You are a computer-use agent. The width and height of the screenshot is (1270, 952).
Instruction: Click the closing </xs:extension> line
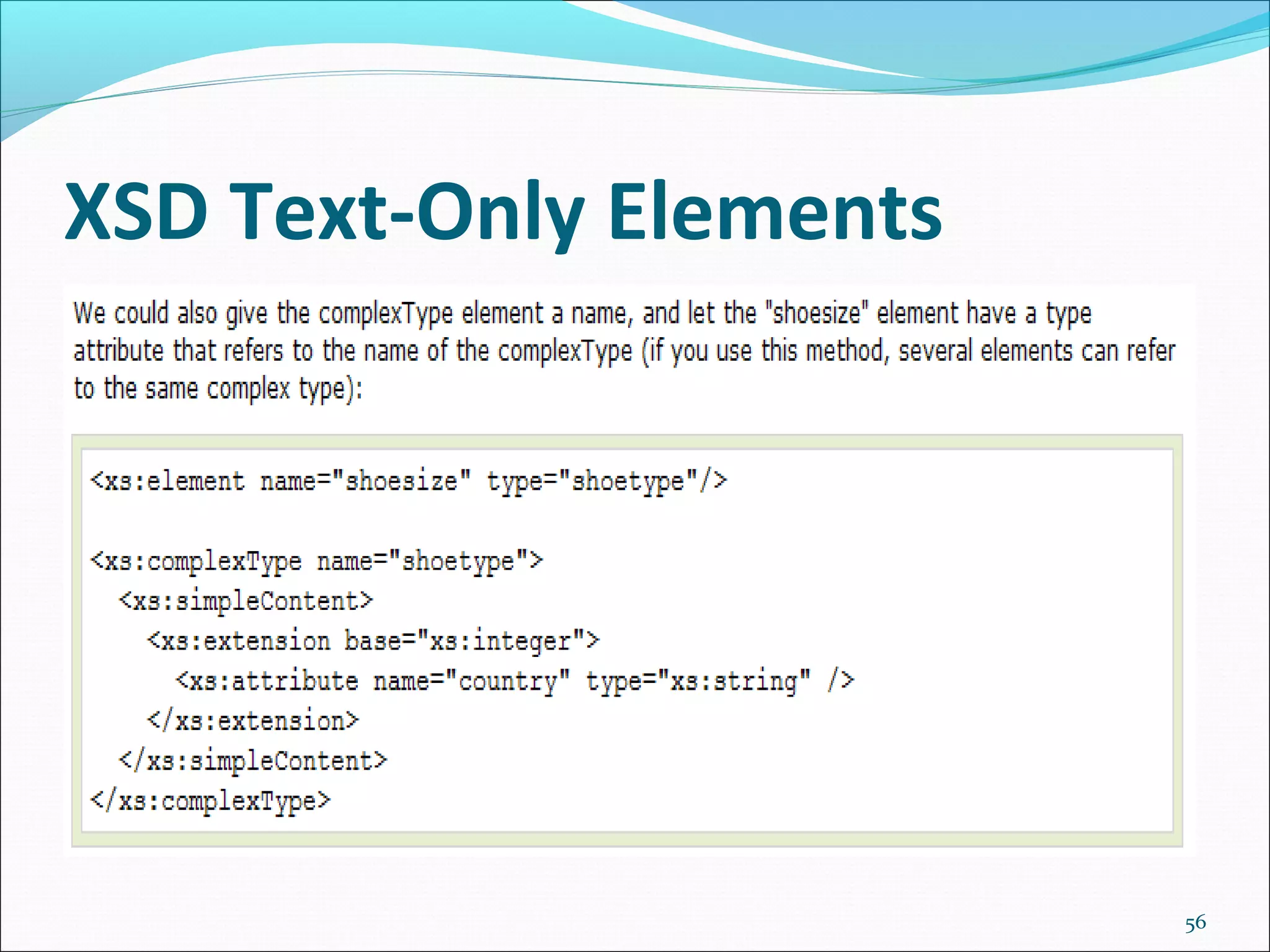(253, 721)
